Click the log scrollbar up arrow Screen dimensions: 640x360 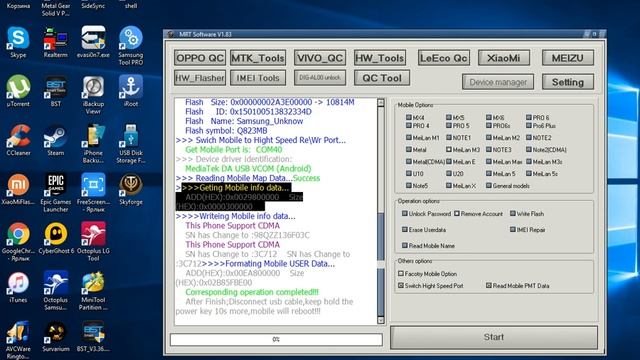380,102
